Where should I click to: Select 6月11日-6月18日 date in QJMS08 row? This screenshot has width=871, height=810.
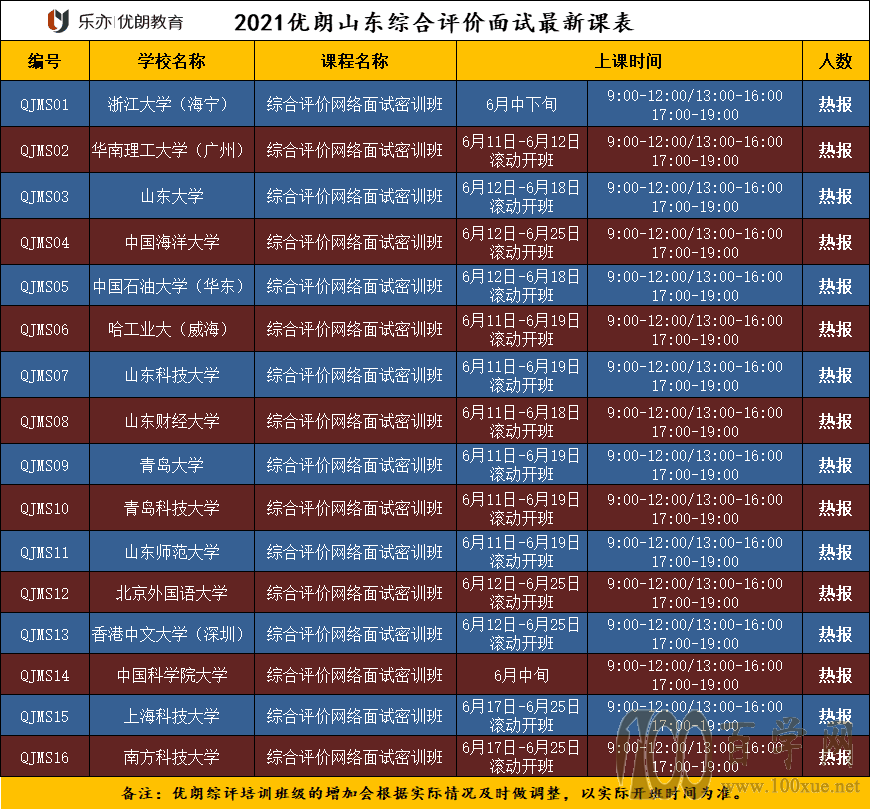click(521, 413)
